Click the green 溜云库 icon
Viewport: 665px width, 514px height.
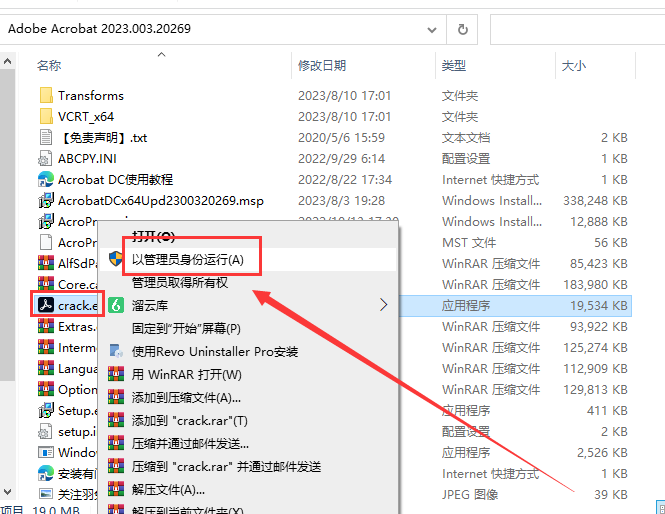(116, 305)
